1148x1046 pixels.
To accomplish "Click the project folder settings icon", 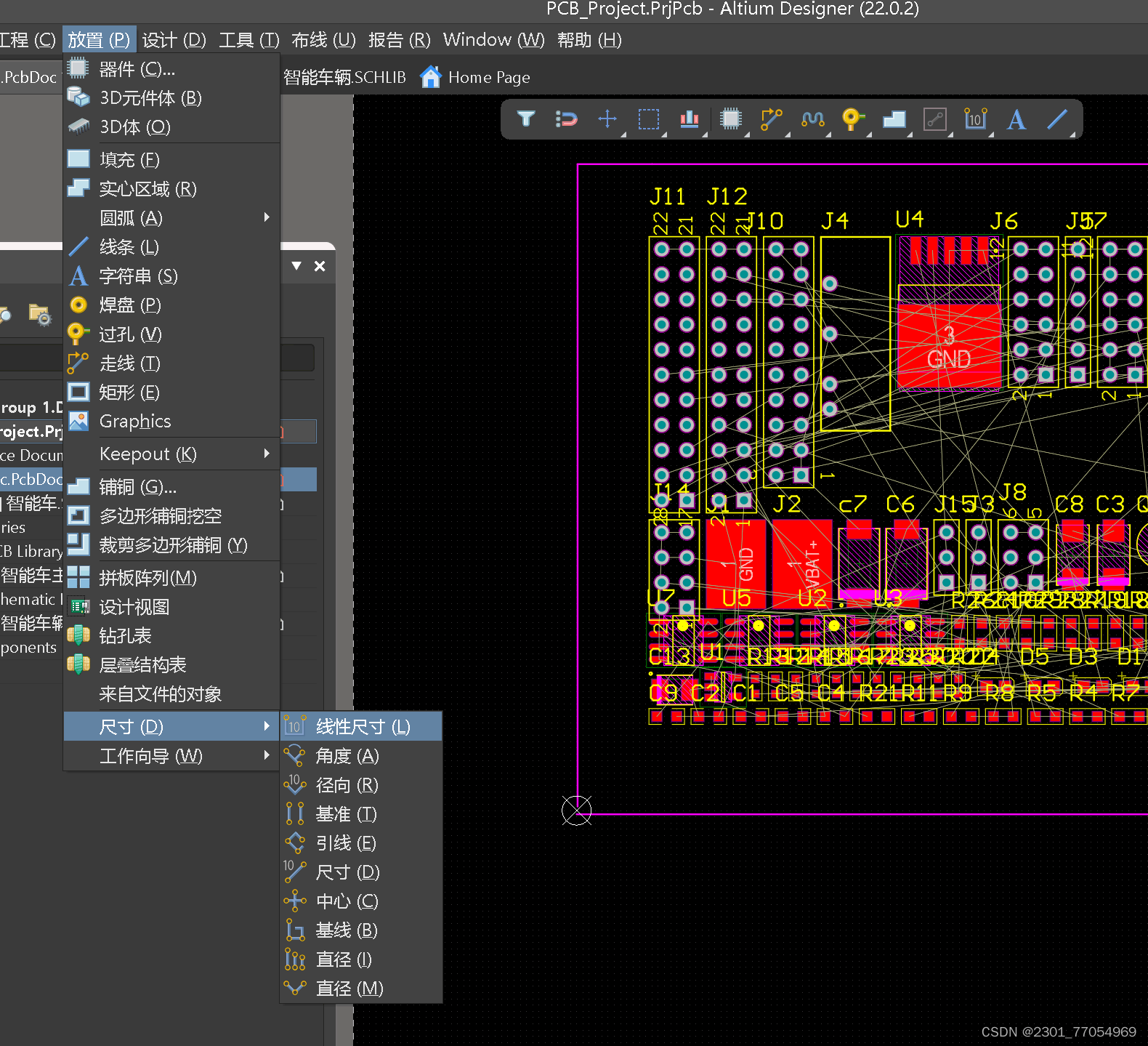I will point(40,314).
